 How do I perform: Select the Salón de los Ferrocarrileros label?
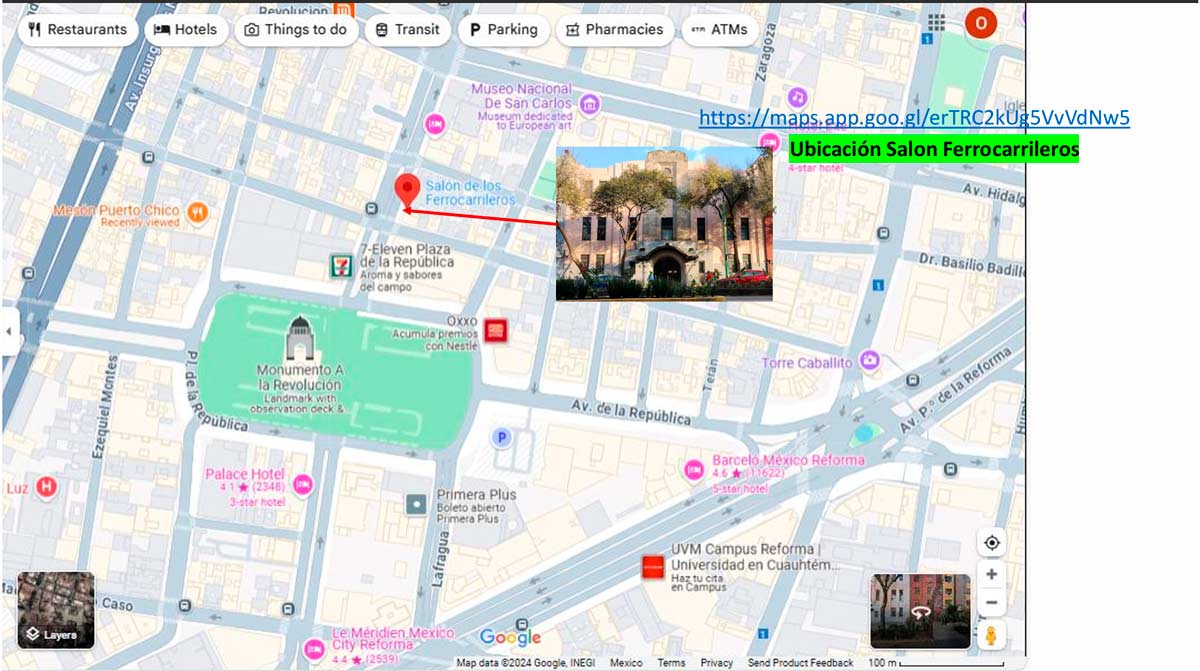[x=471, y=193]
